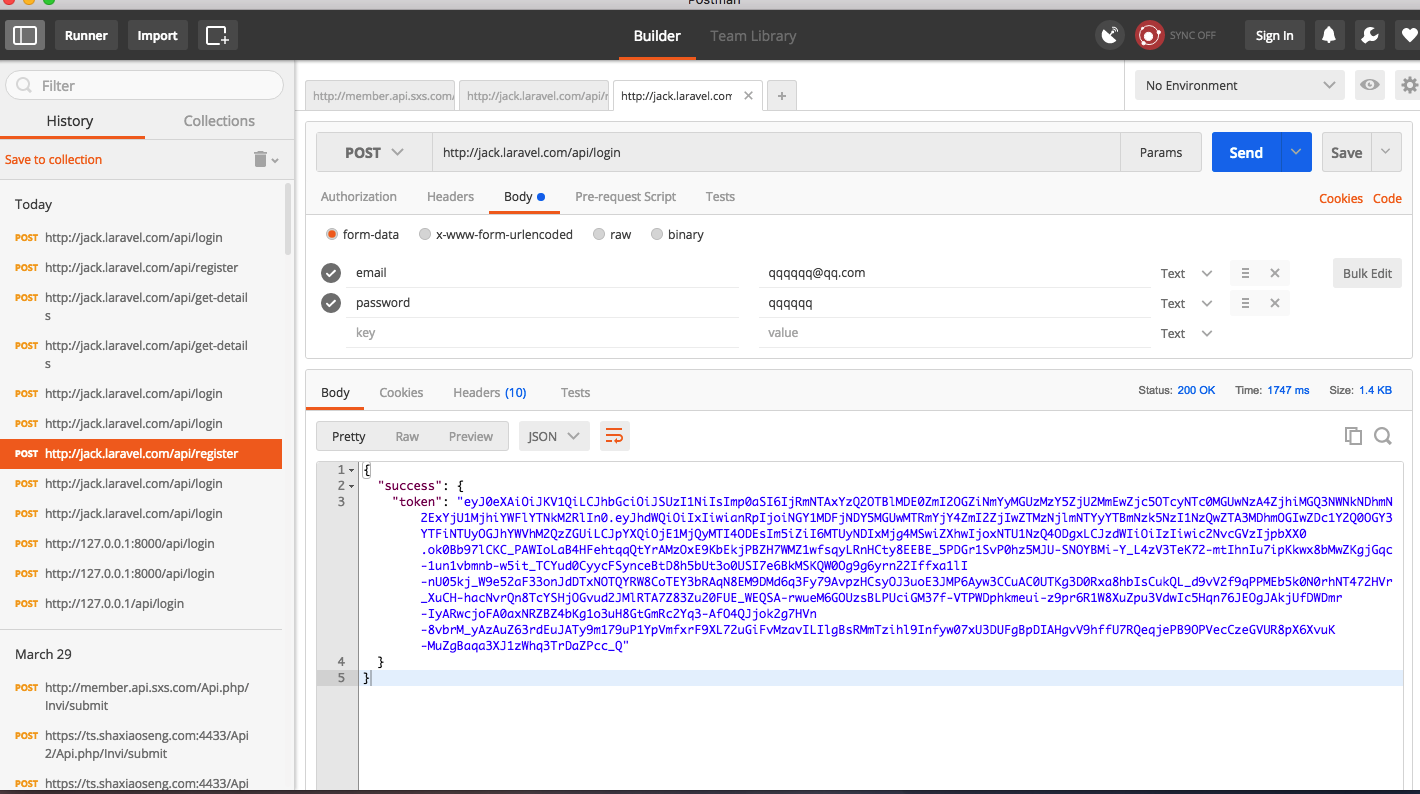Click Save to collection link
Viewport: 1420px width, 794px height.
(54, 159)
